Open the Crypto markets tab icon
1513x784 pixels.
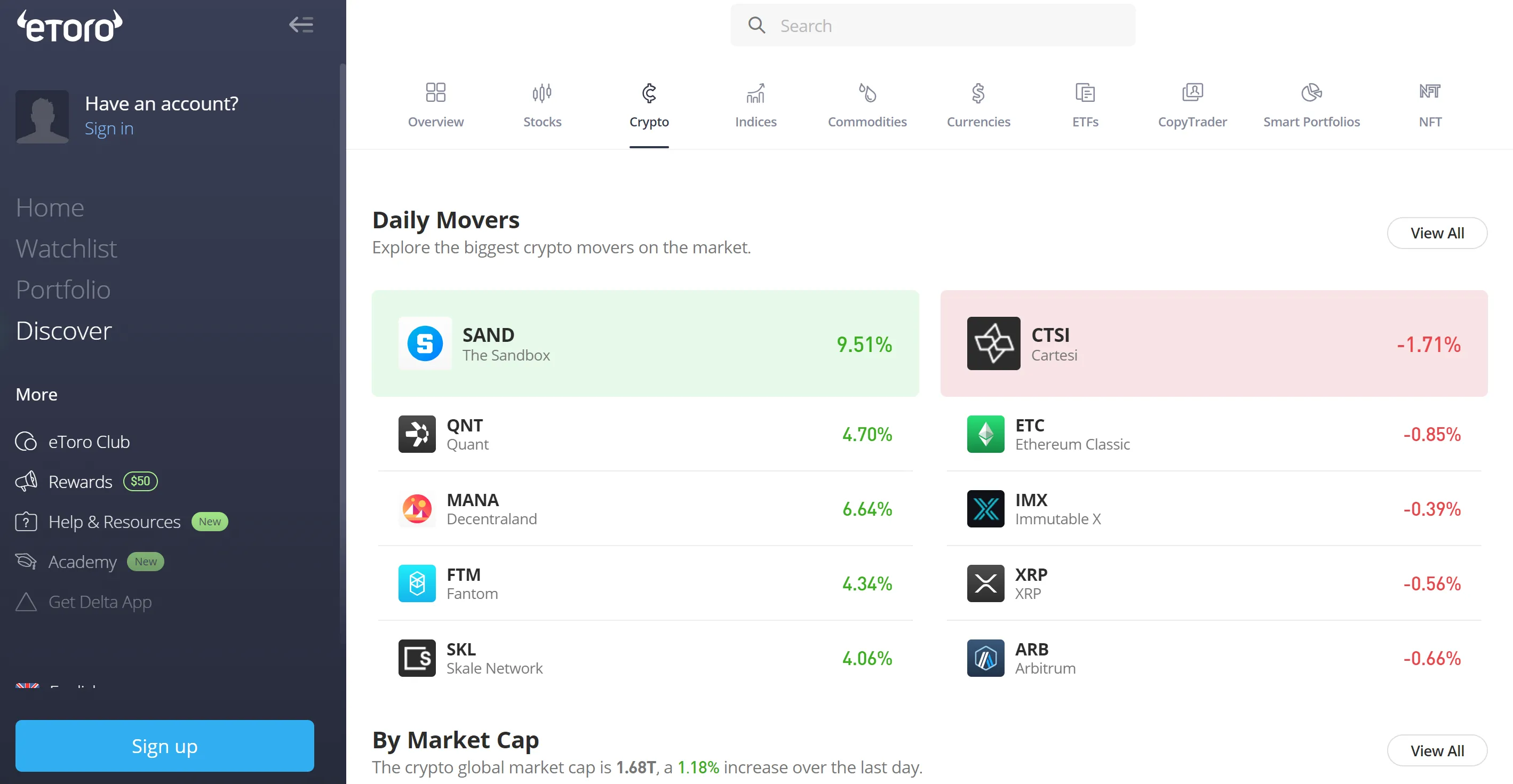pos(649,92)
